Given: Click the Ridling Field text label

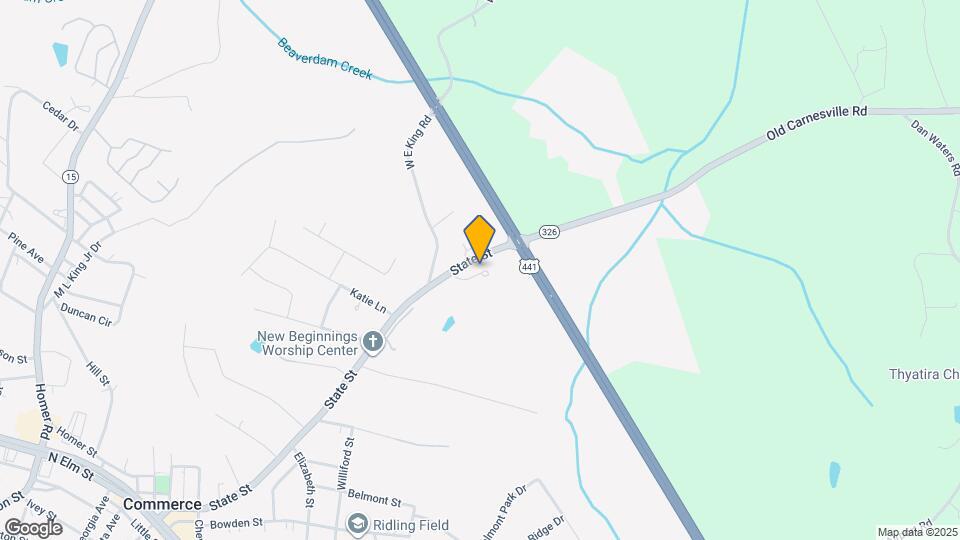Looking at the screenshot, I should [411, 525].
